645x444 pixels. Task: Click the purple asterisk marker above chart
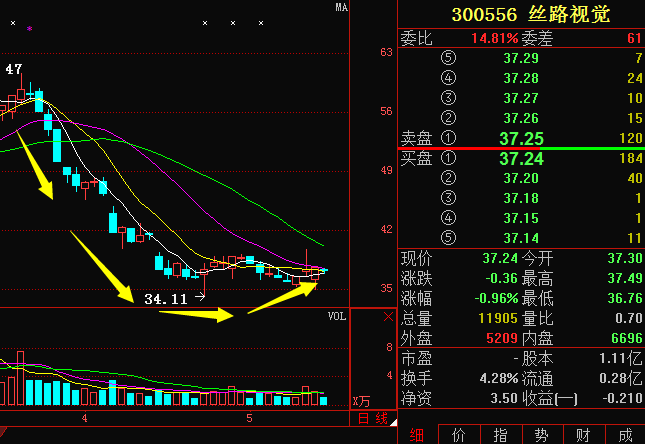click(x=30, y=29)
